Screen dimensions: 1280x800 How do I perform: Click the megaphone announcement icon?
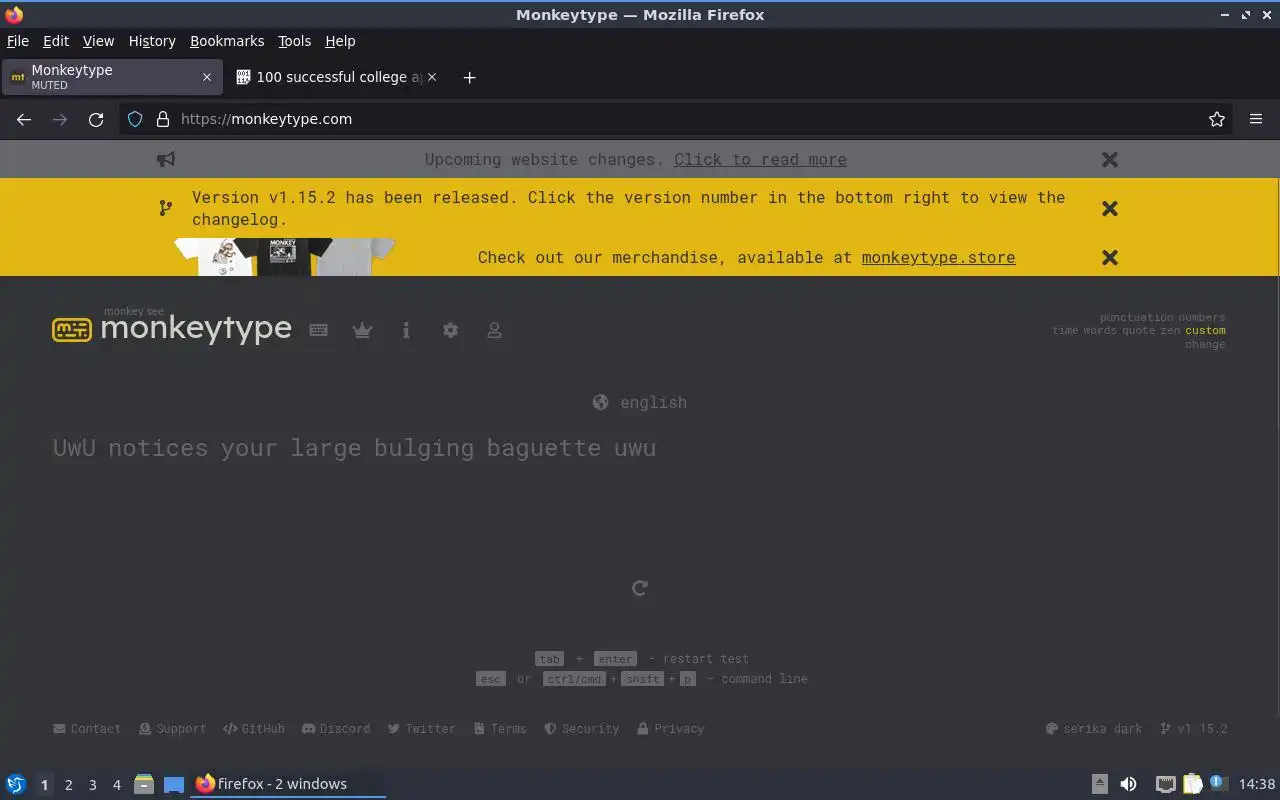click(166, 159)
